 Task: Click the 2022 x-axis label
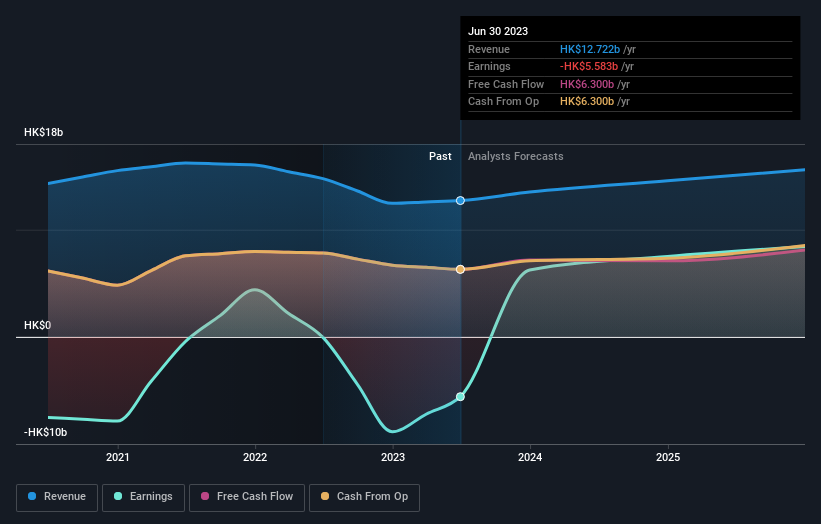[255, 457]
